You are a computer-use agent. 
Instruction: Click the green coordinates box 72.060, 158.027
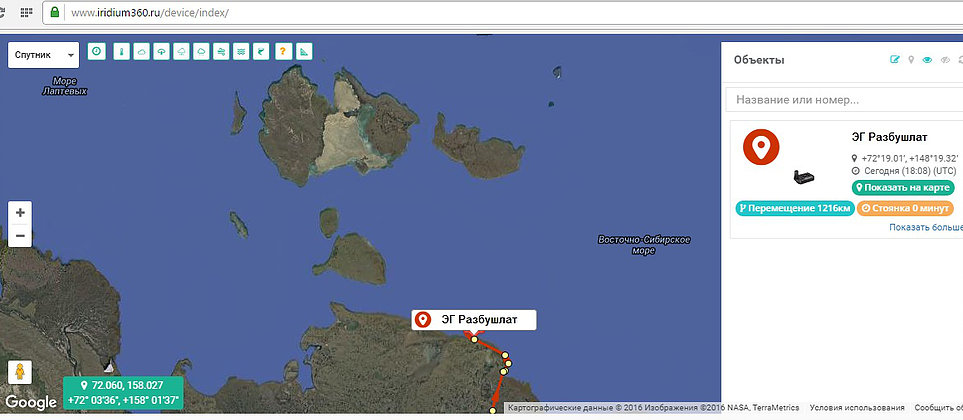(123, 393)
